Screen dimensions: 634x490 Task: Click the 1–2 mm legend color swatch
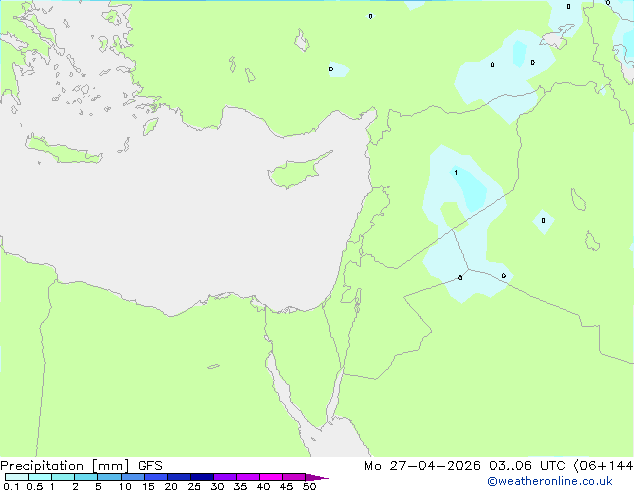[63, 477]
